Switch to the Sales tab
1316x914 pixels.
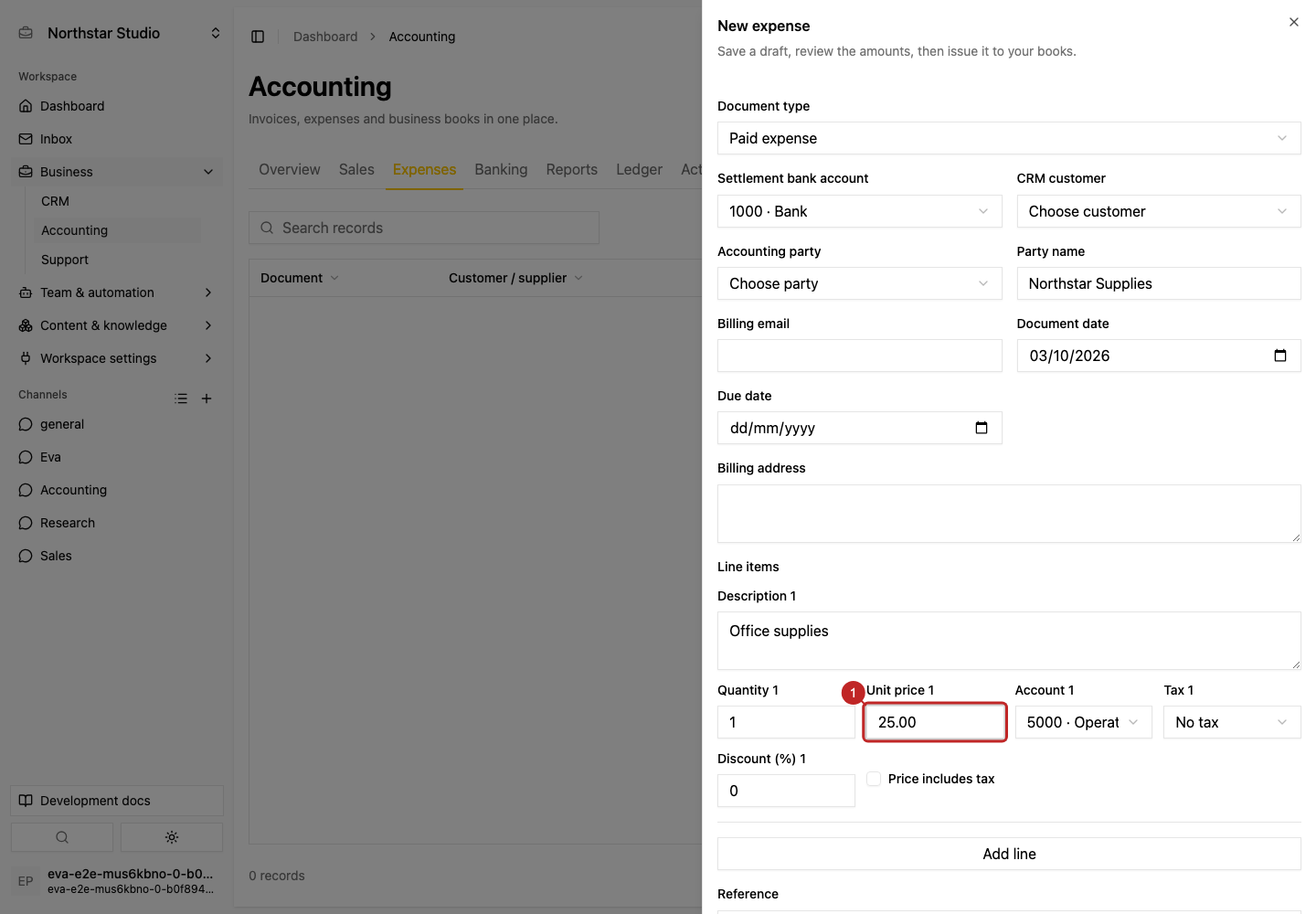[356, 170]
